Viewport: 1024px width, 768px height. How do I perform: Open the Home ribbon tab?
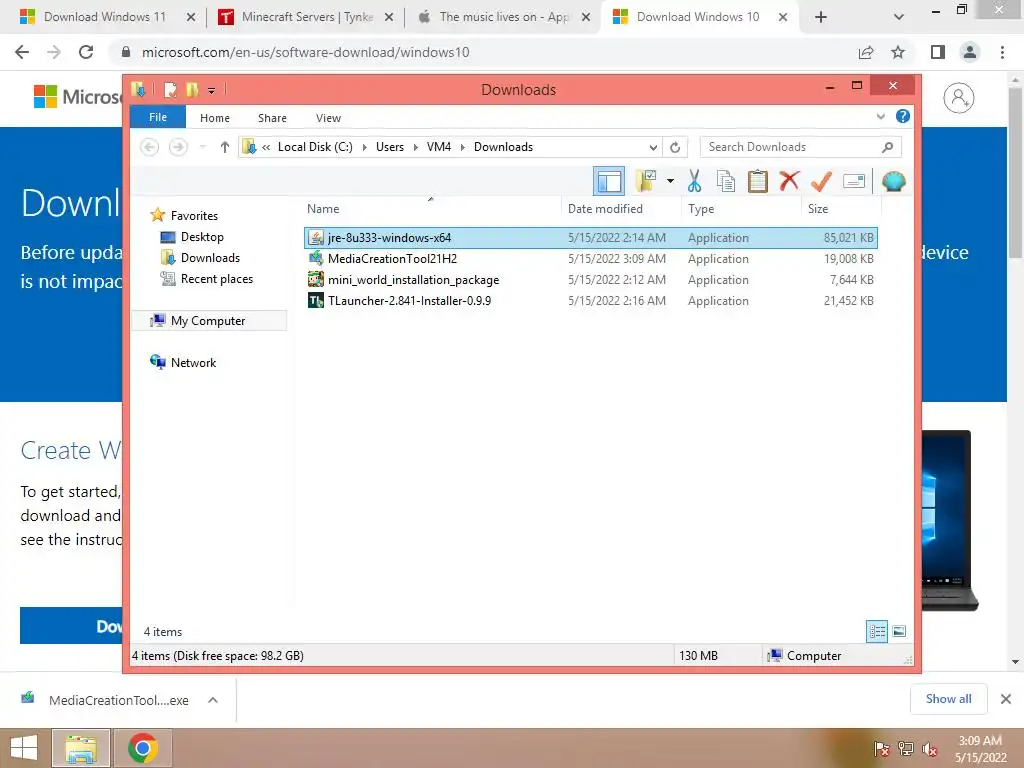point(215,118)
